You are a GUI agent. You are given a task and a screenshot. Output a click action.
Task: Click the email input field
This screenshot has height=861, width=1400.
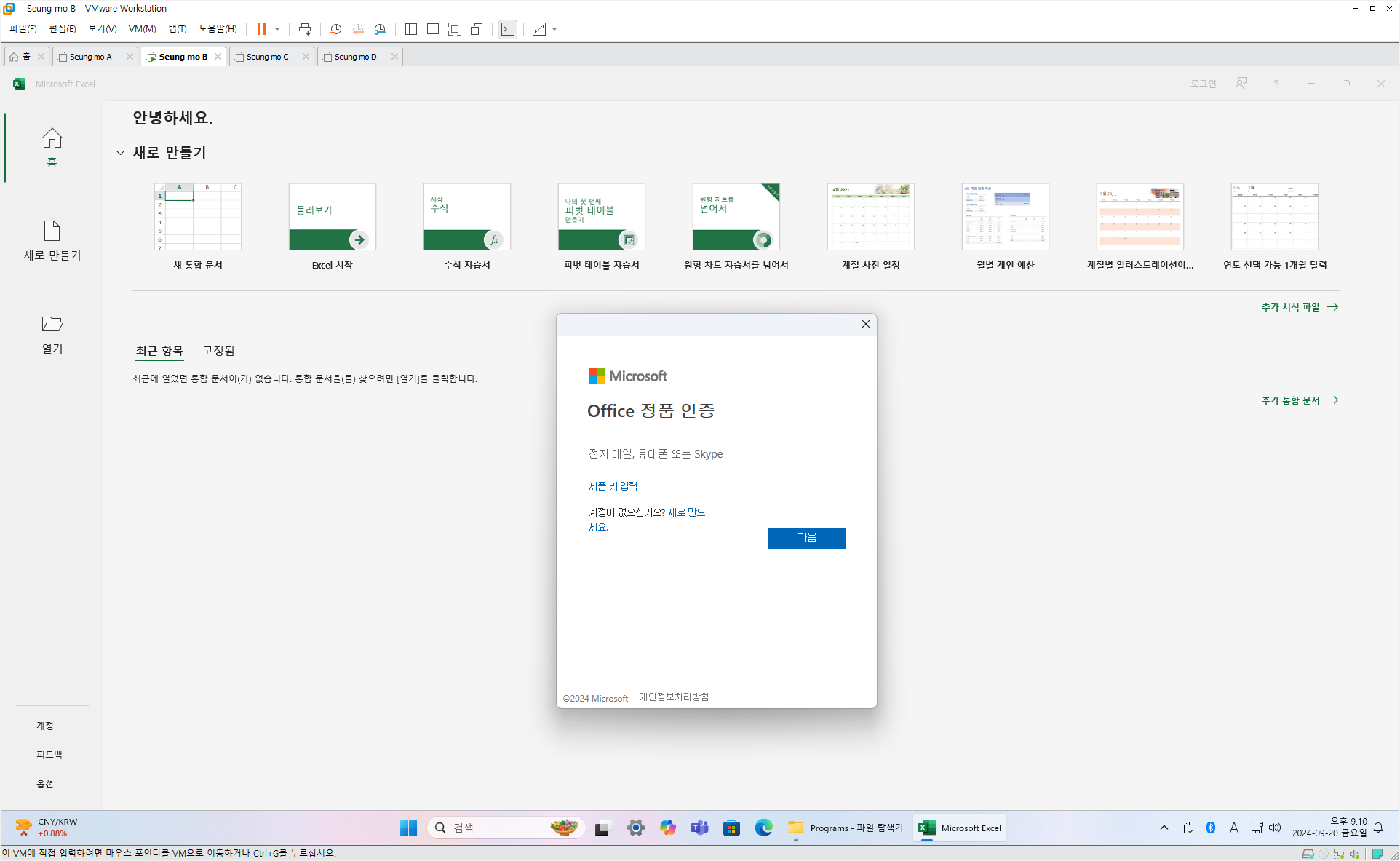click(x=716, y=454)
